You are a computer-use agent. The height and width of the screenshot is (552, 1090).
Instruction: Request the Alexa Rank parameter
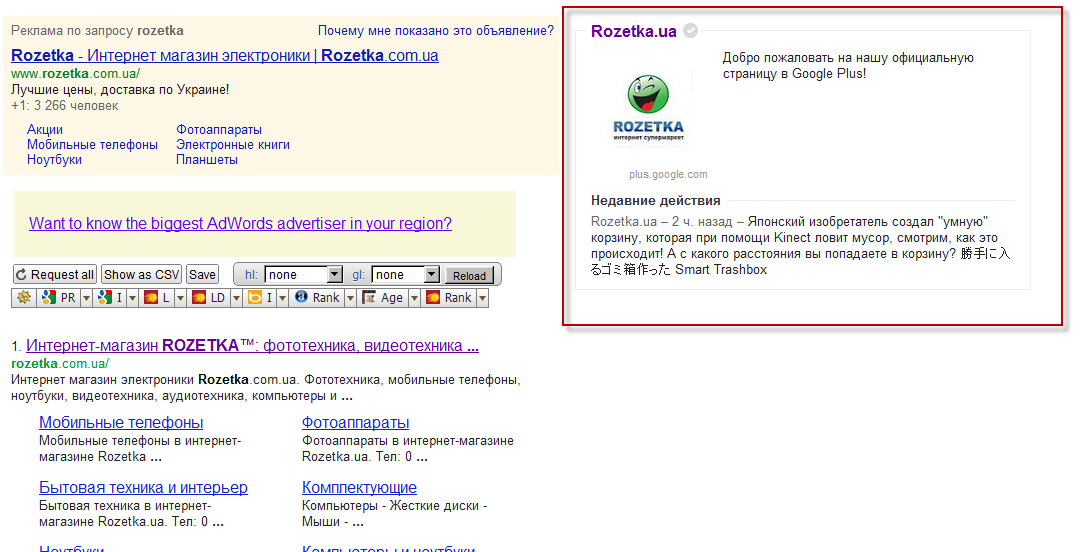(317, 298)
